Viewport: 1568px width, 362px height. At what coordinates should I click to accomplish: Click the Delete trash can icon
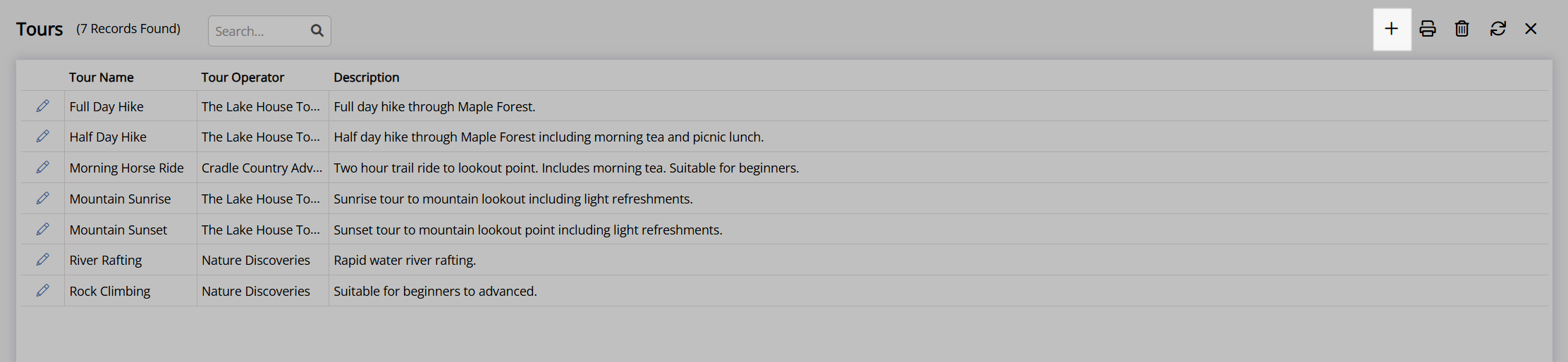click(x=1462, y=29)
